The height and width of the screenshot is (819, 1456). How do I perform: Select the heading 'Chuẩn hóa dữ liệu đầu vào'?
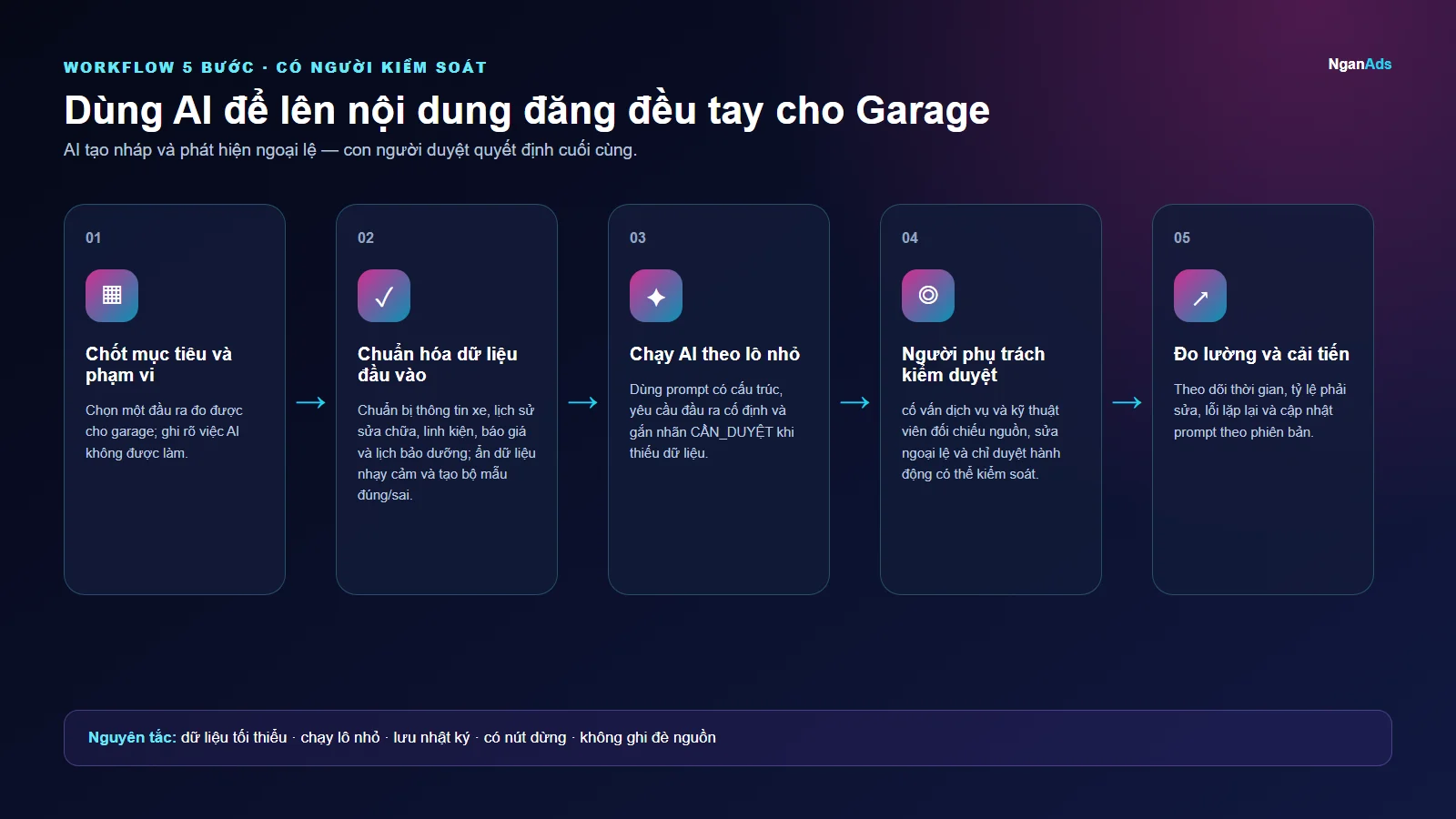pos(437,364)
